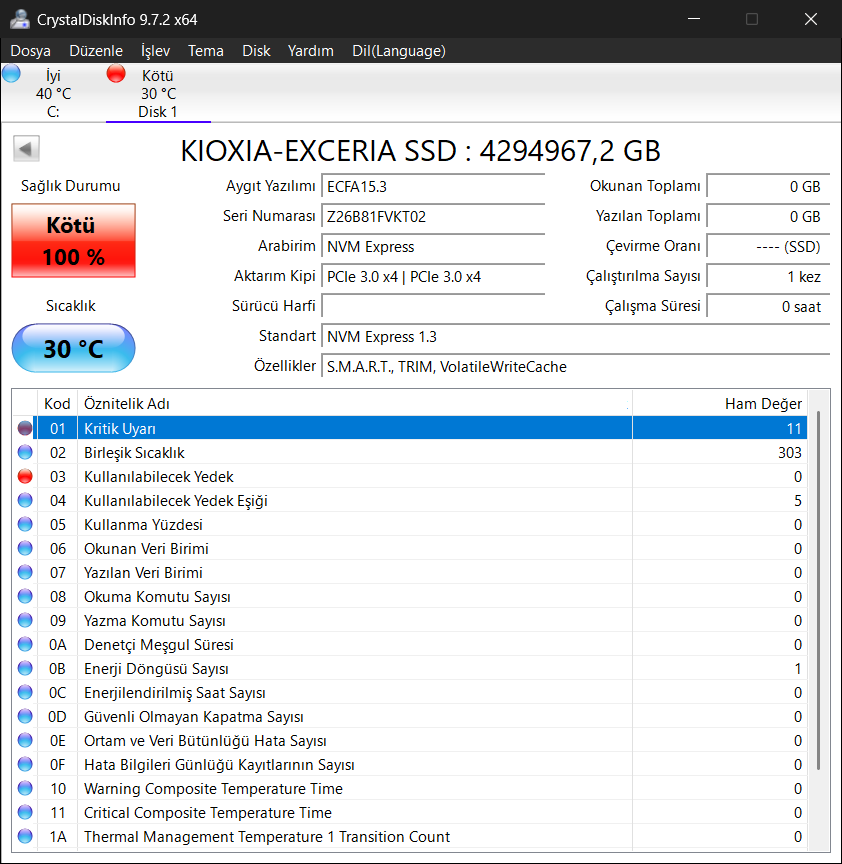This screenshot has width=842, height=864.
Task: Select the Kritik Uyarı row name
Action: tap(120, 429)
